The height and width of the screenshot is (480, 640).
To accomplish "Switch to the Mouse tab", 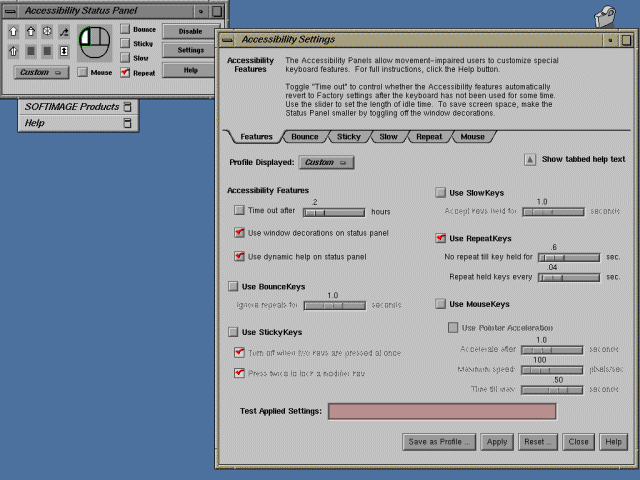I will (472, 136).
